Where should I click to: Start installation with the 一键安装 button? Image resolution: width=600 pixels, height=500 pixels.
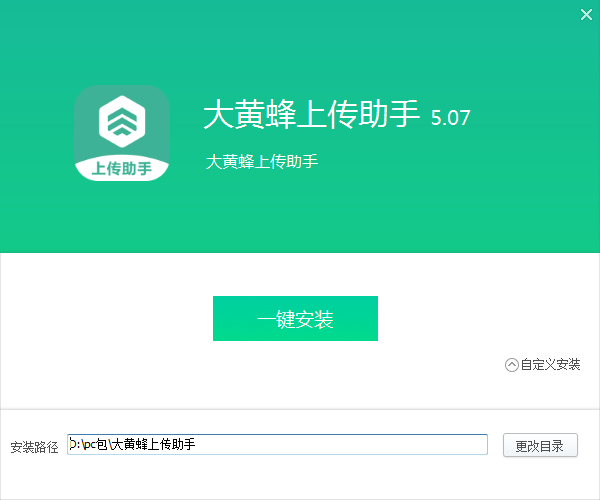(x=295, y=319)
